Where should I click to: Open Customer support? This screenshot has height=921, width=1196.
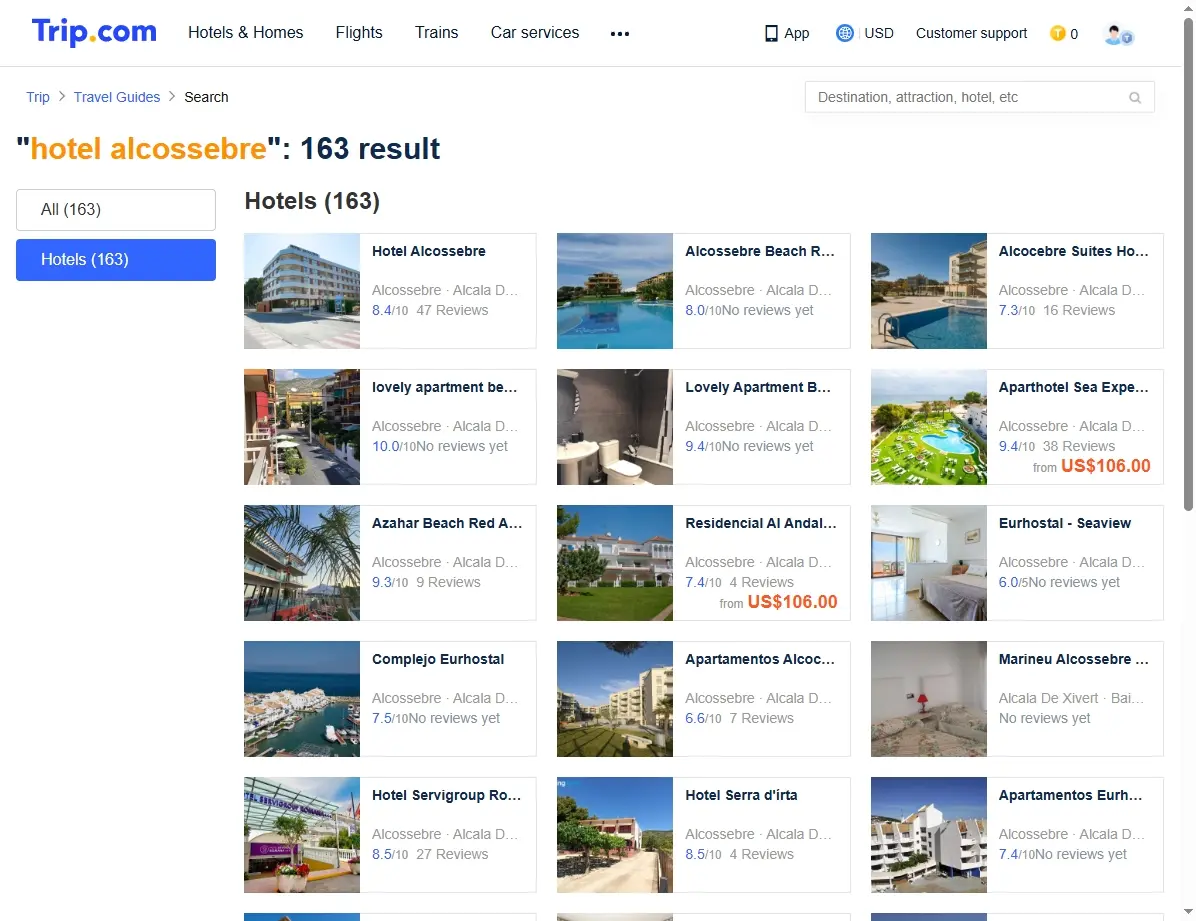pos(971,34)
